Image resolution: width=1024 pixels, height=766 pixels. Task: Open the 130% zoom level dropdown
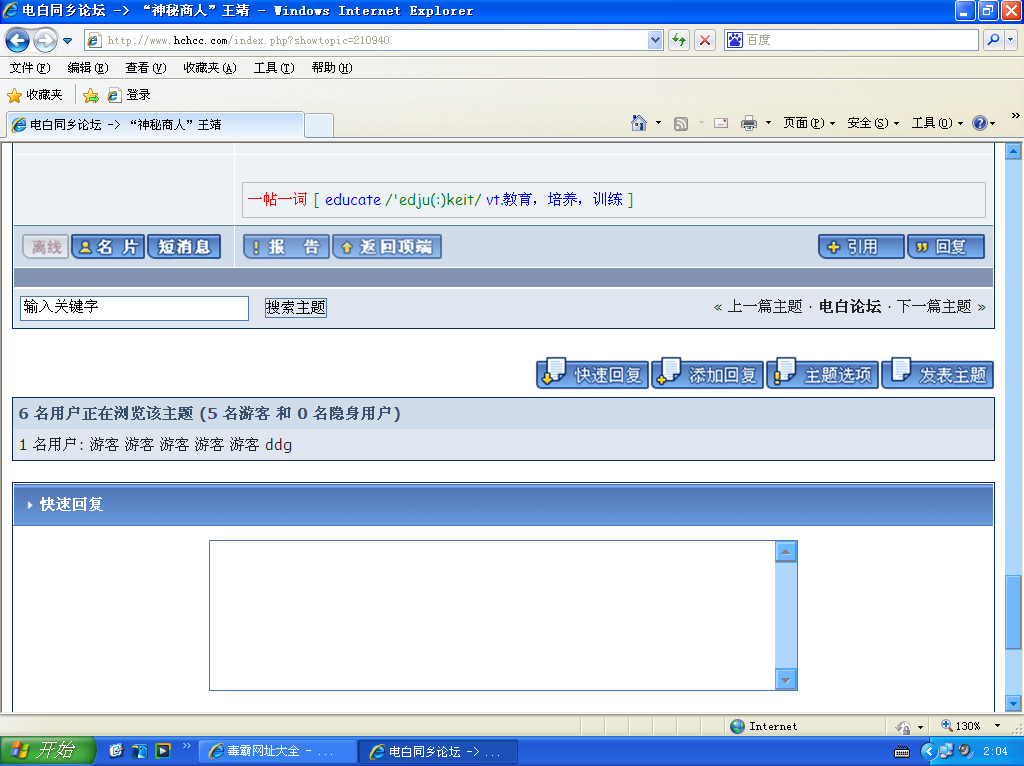click(x=996, y=726)
